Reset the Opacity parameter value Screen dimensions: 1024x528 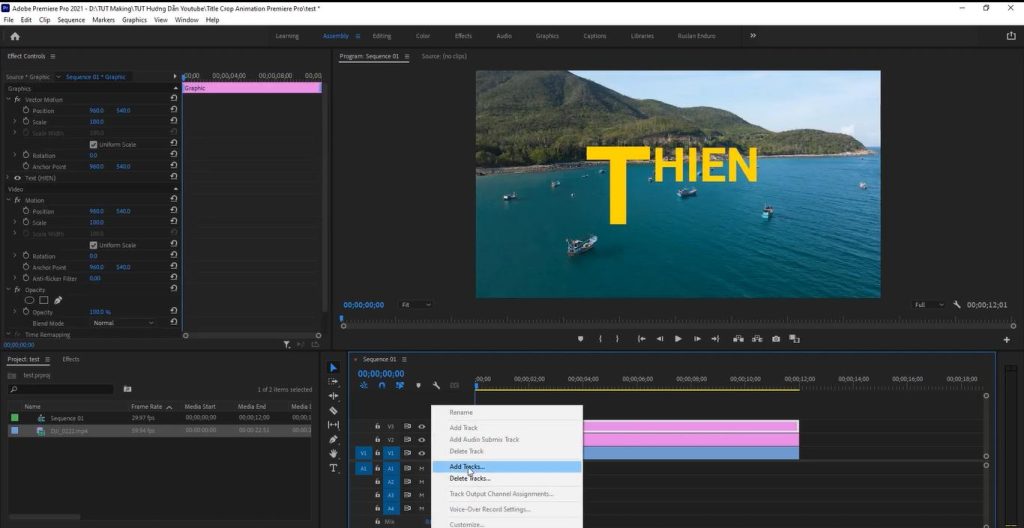pyautogui.click(x=174, y=312)
